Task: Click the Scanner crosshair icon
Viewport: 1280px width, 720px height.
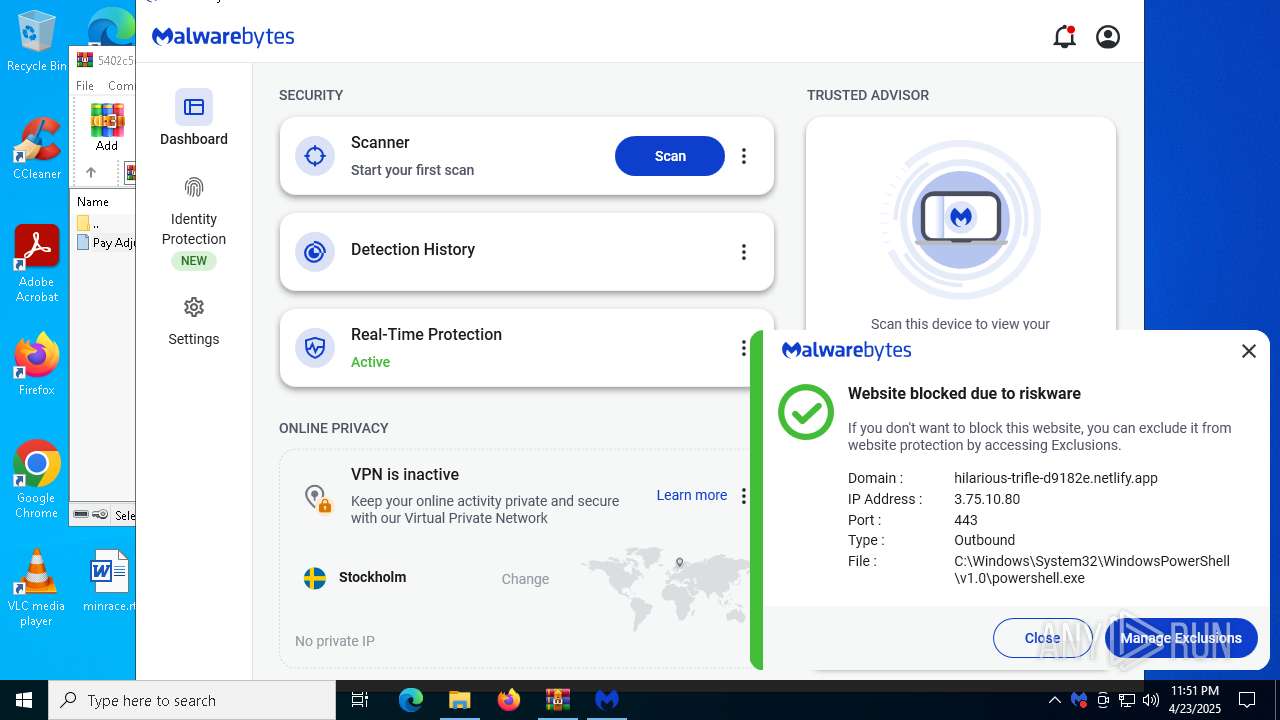Action: 315,156
